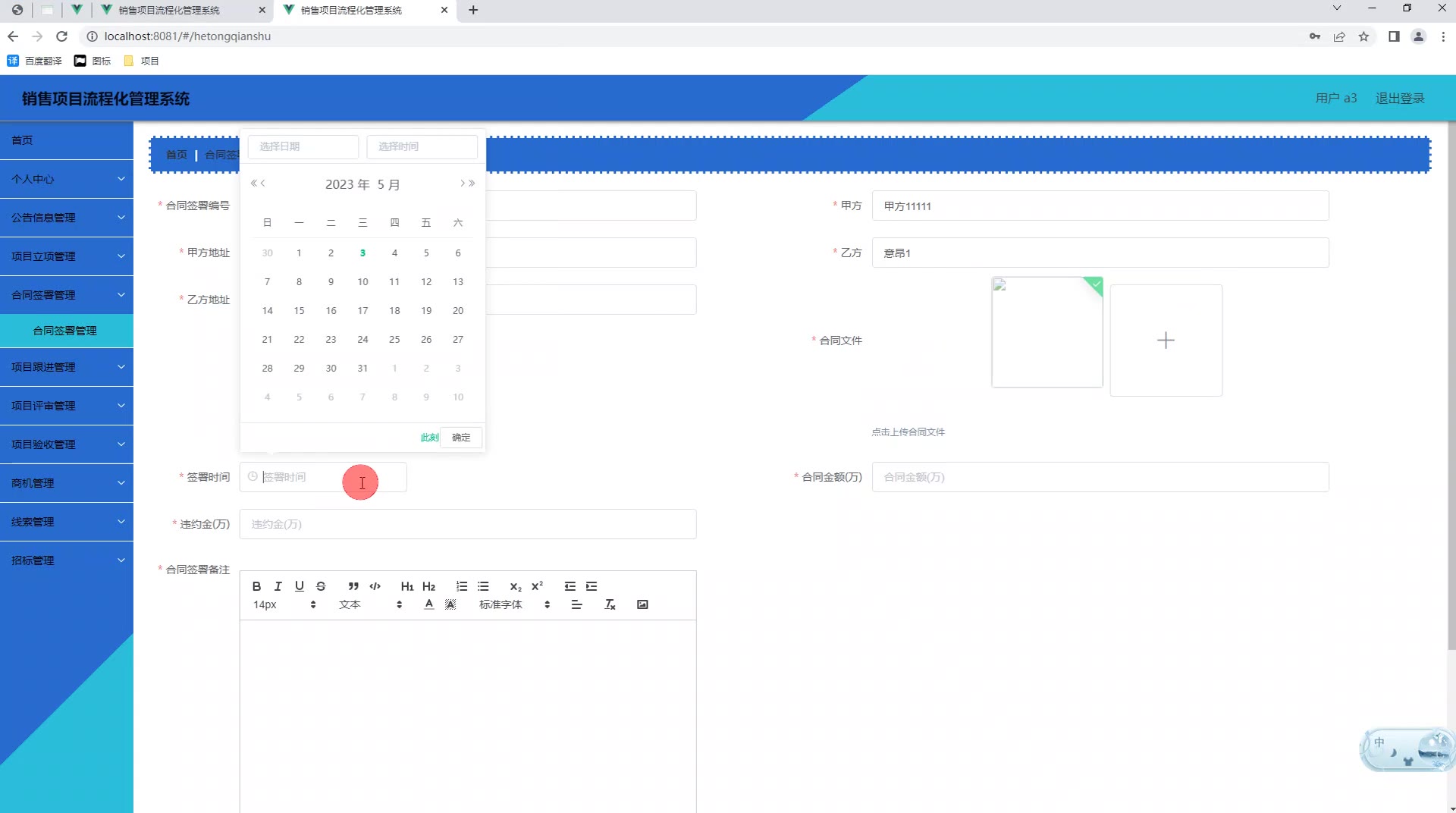Confirm the date with 确定 button

461,438
